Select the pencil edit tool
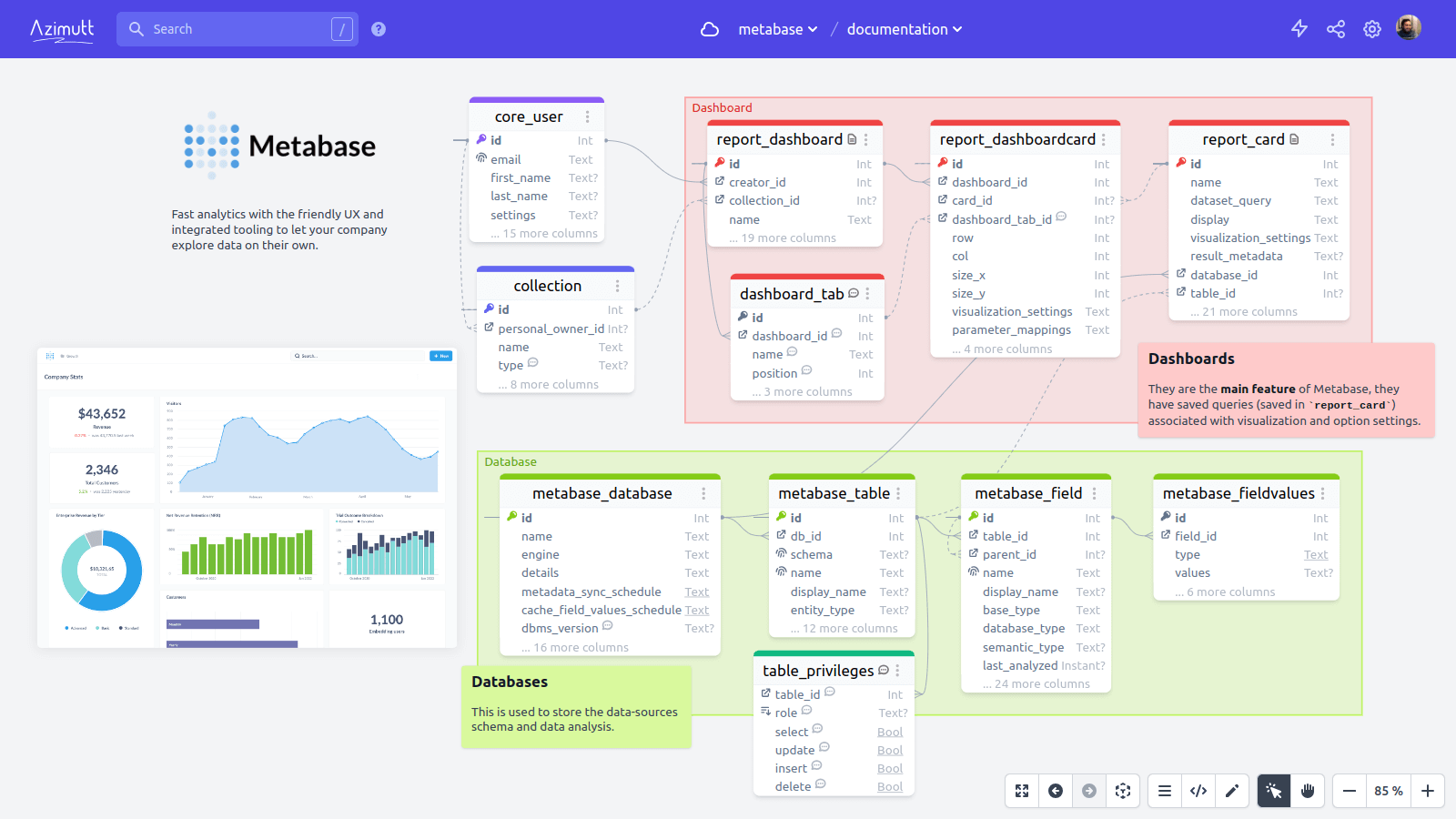Screen dimensions: 1456x819 [1233, 791]
